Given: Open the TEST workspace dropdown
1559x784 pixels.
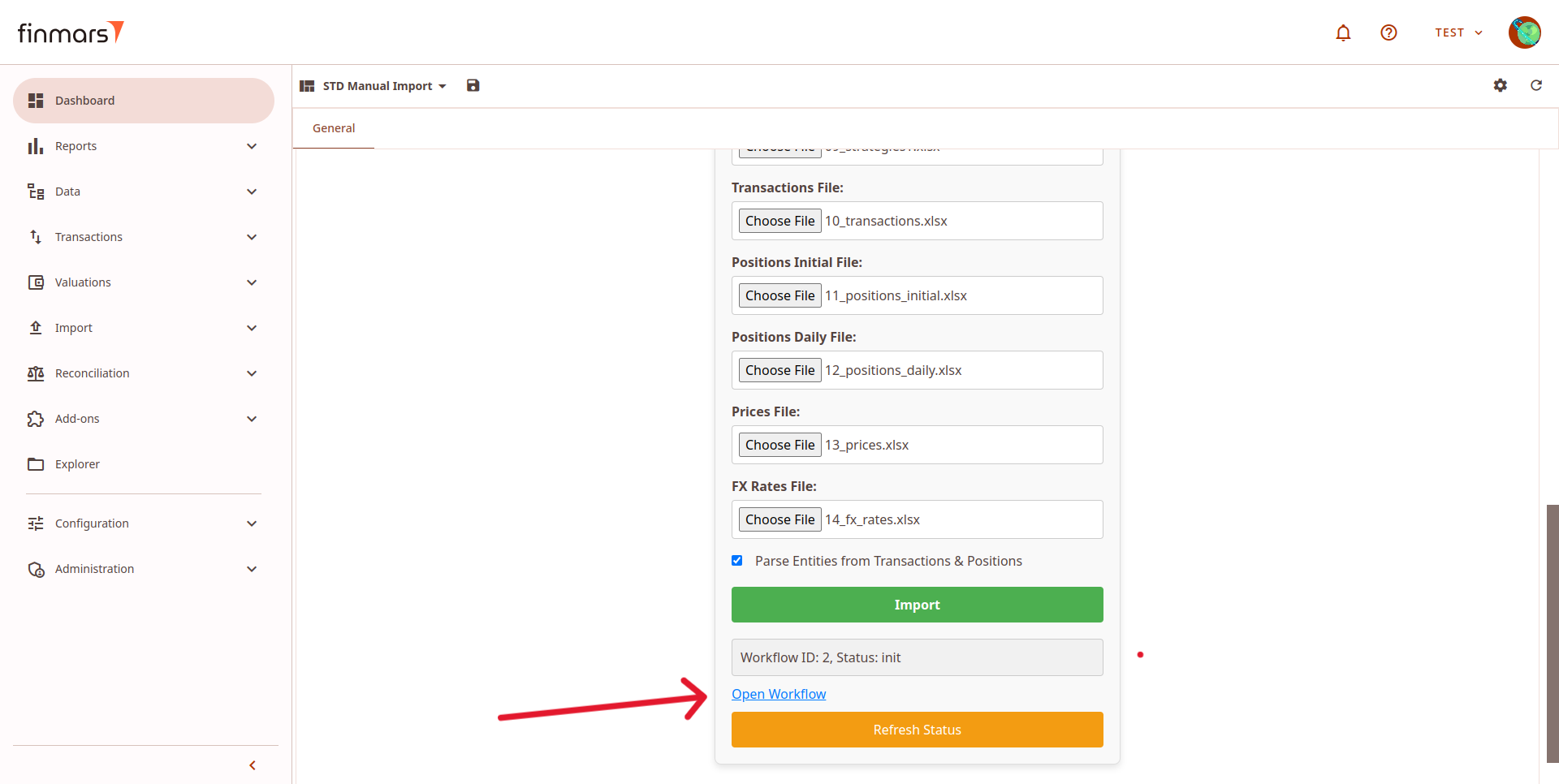Looking at the screenshot, I should (x=1458, y=32).
